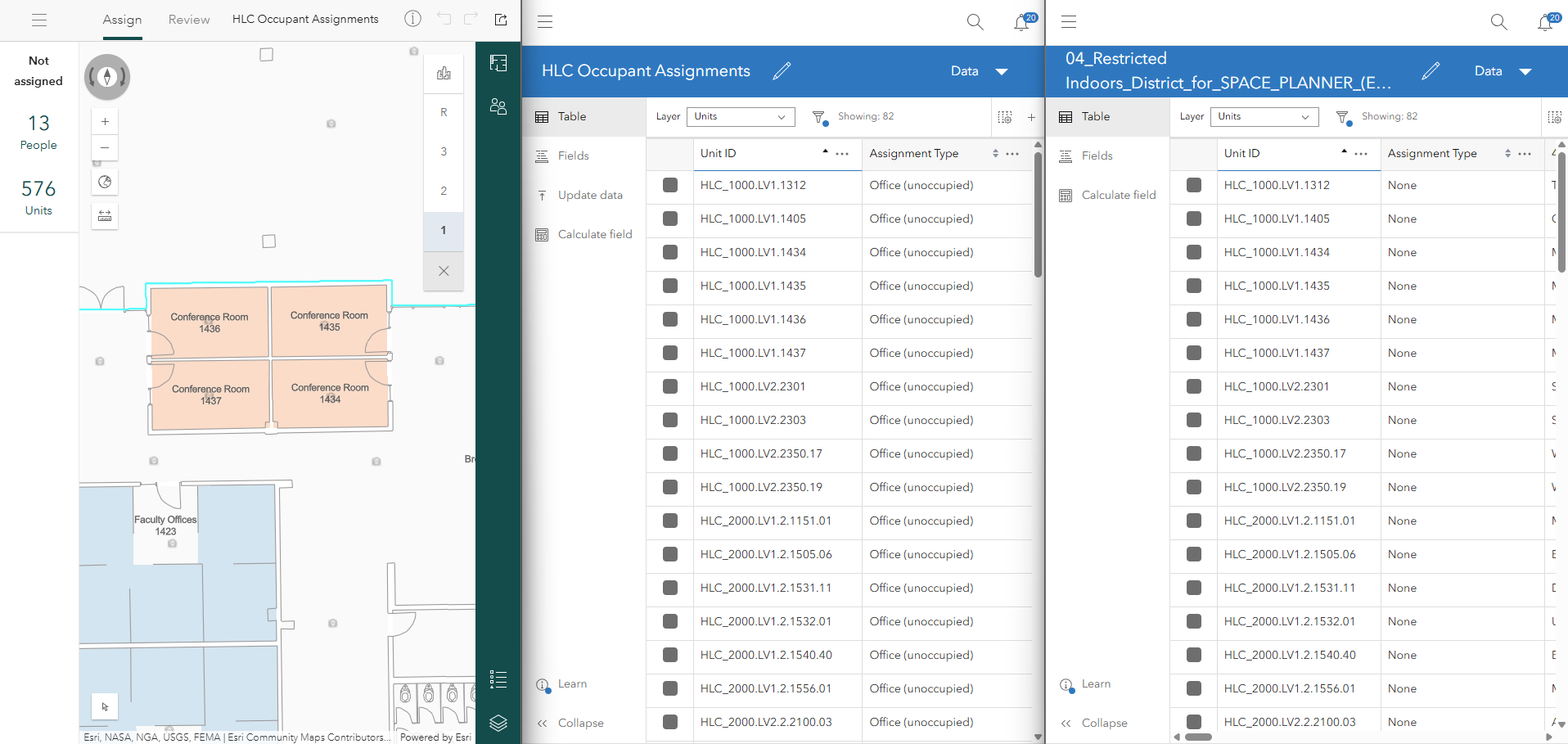Viewport: 1568px width, 744px height.
Task: Open Calculate field in 04_Restricted sidebar
Action: point(1107,195)
